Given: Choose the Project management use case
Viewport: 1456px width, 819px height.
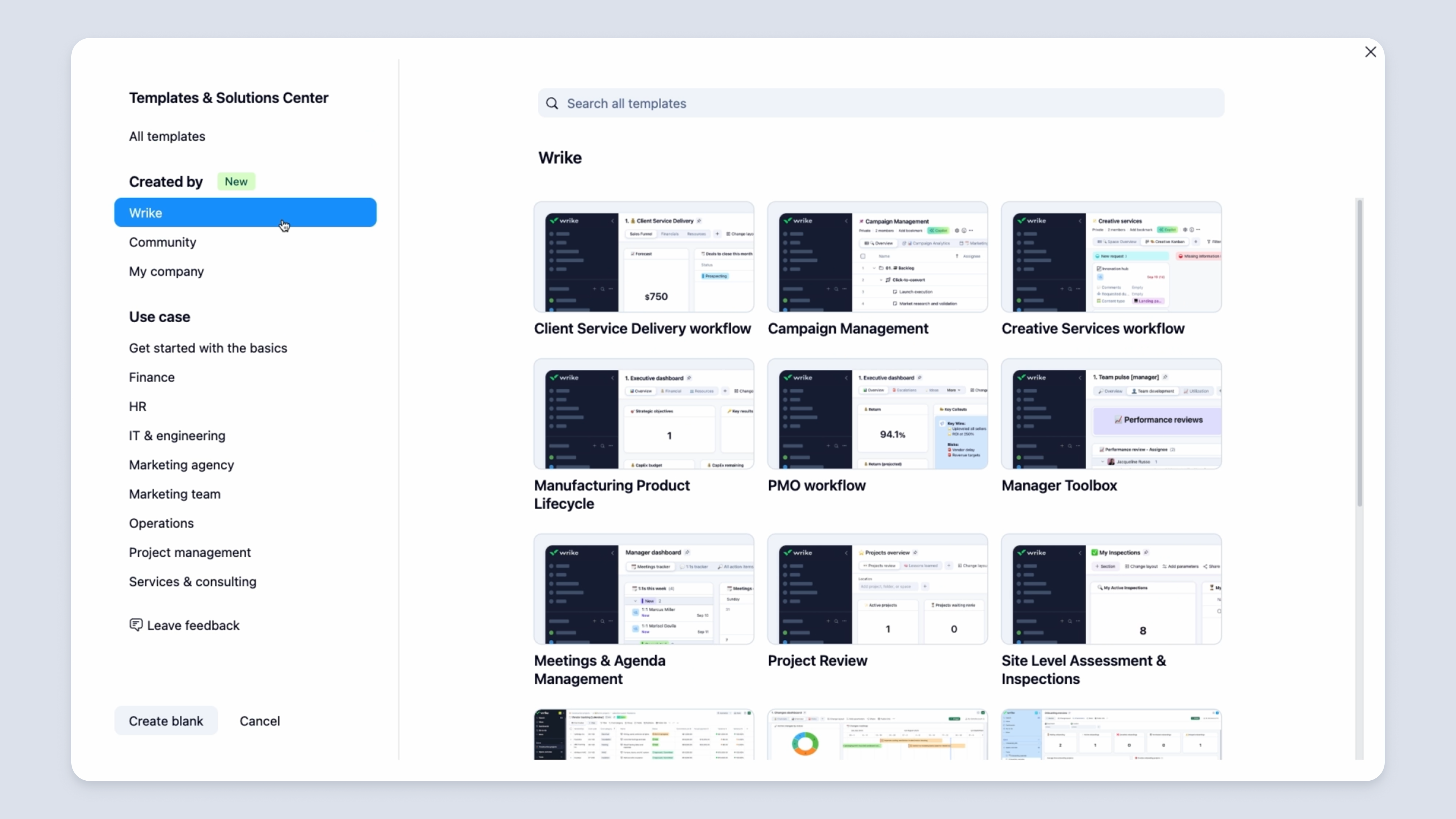Looking at the screenshot, I should coord(189,552).
